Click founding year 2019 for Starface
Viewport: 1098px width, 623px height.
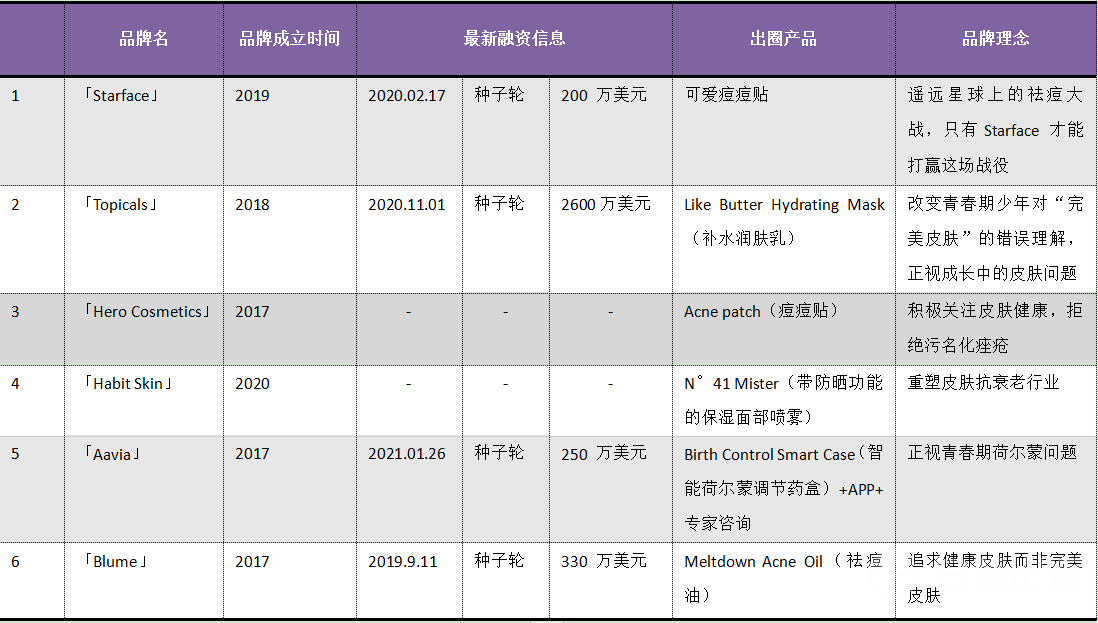pyautogui.click(x=252, y=95)
